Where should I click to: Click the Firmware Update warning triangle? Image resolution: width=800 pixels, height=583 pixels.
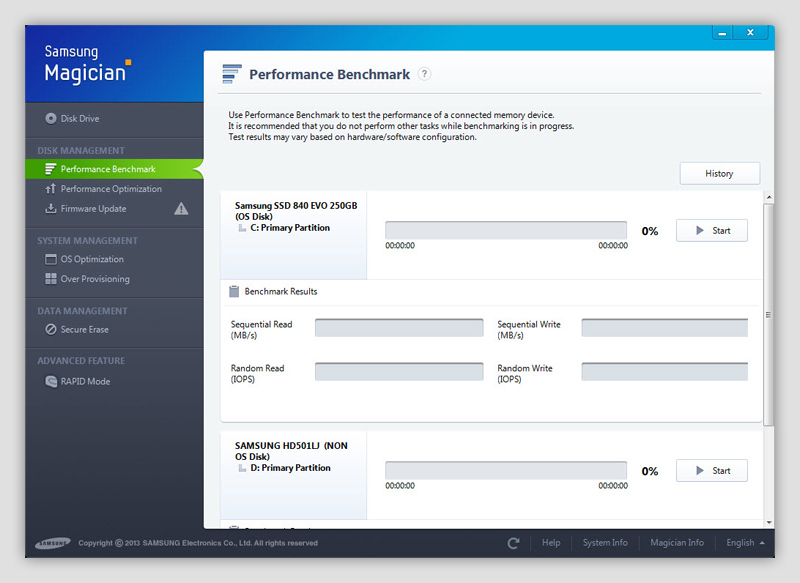181,209
